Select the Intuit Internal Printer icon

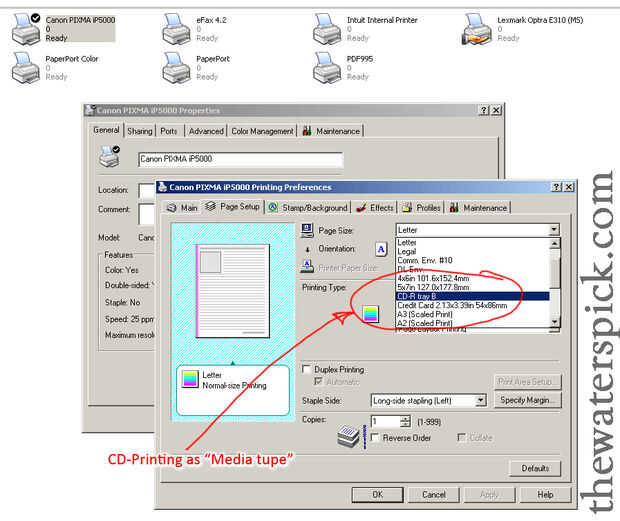[327, 29]
